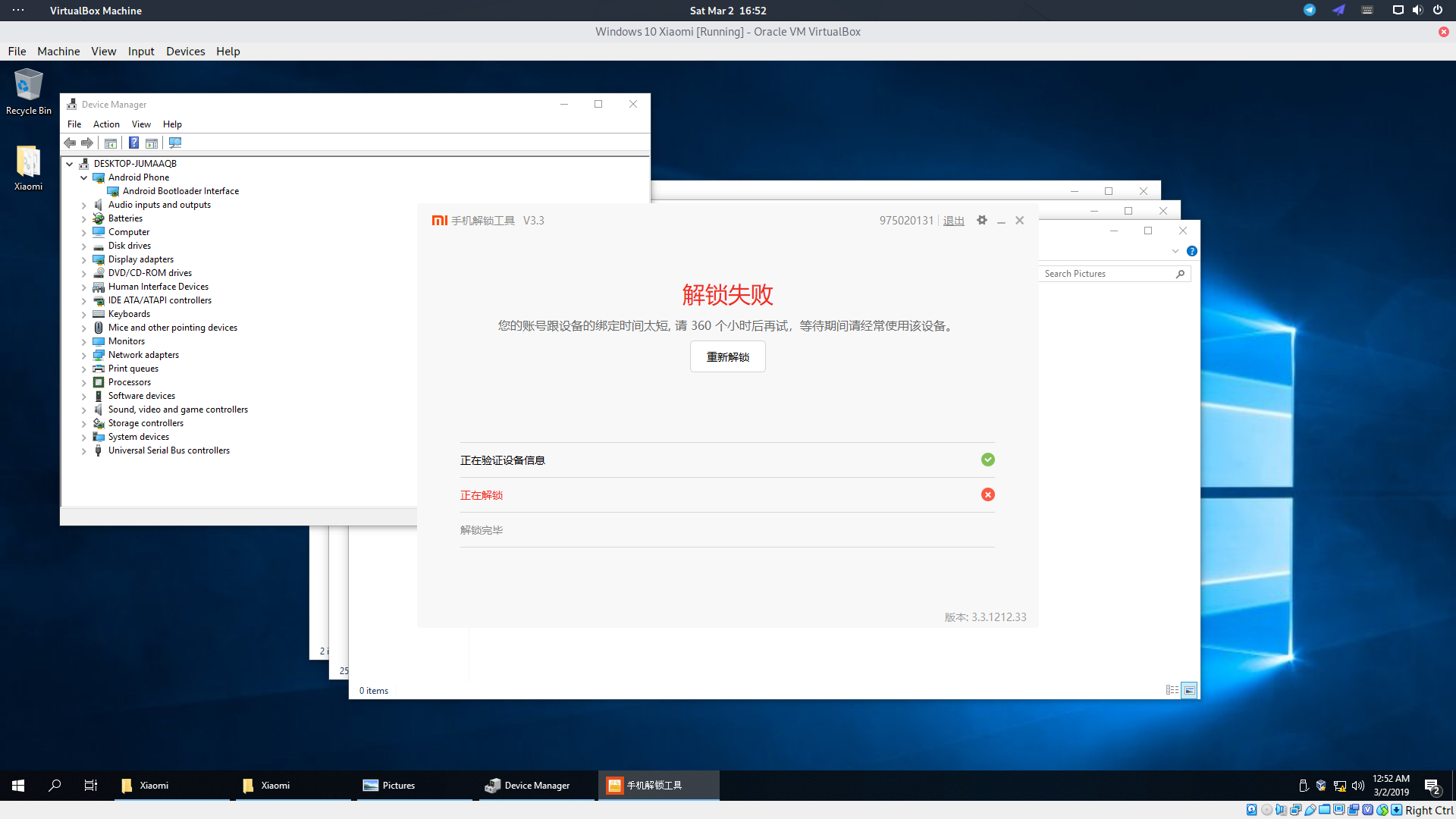Open Device Manager Action menu
Viewport: 1456px width, 819px height.
coord(106,124)
